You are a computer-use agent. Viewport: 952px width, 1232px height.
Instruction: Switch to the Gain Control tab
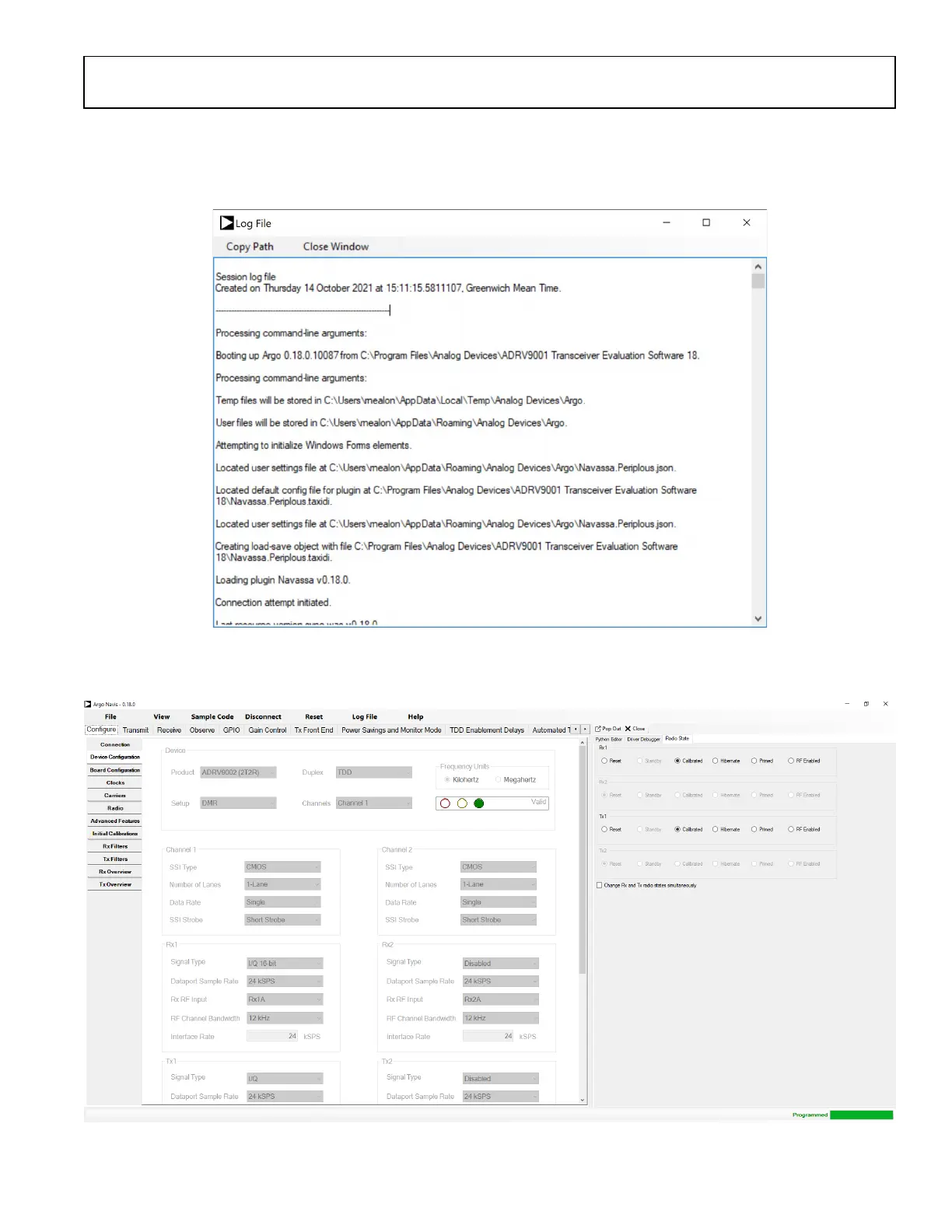(268, 730)
